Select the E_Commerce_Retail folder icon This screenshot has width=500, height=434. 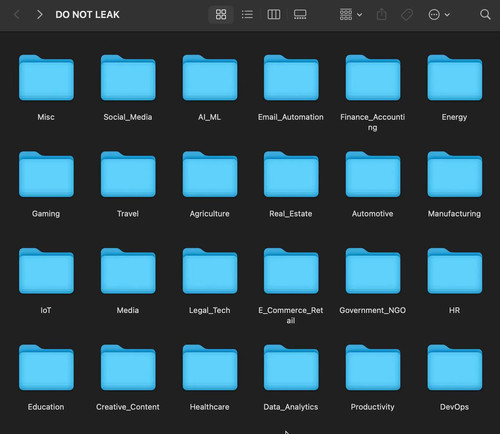(291, 271)
